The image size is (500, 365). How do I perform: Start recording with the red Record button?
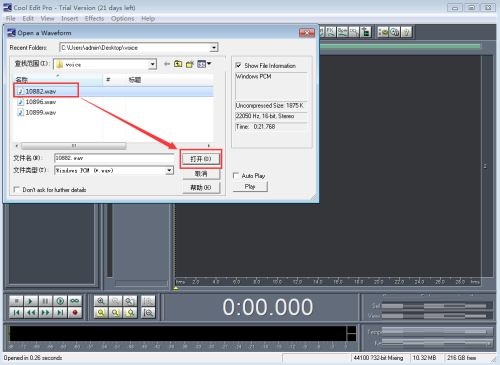(75, 313)
